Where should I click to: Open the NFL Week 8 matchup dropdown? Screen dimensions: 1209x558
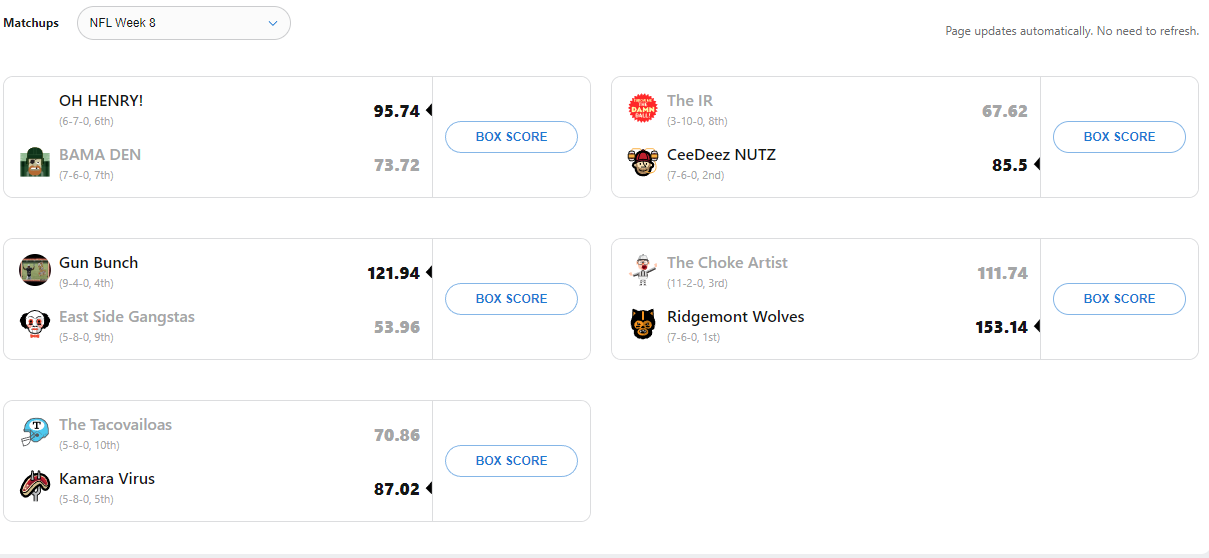point(183,23)
